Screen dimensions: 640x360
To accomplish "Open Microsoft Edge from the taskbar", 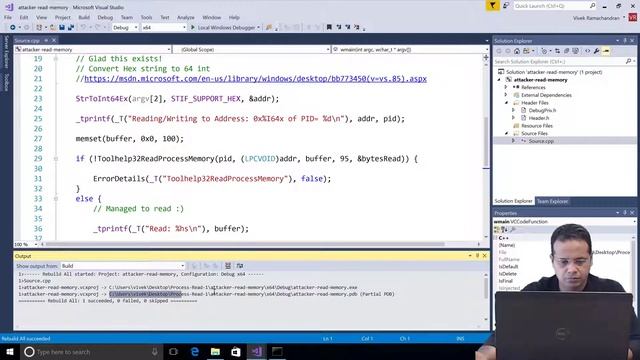I will pyautogui.click(x=195, y=351).
